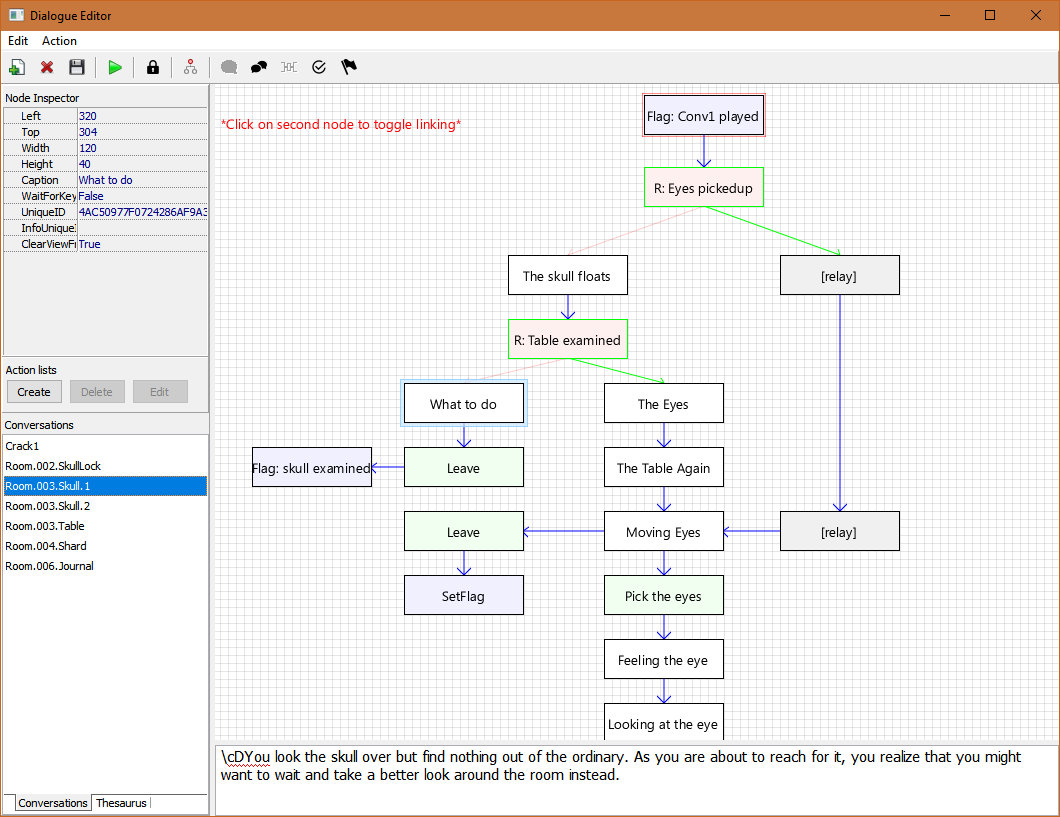The width and height of the screenshot is (1060, 817).
Task: Click the node tree hierarchy icon
Action: coord(190,67)
